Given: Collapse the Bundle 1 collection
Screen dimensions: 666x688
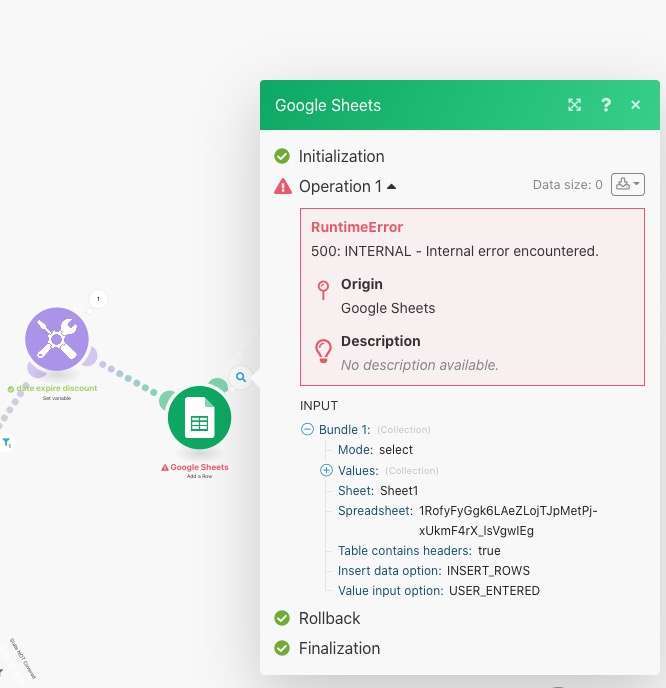Looking at the screenshot, I should [307, 429].
